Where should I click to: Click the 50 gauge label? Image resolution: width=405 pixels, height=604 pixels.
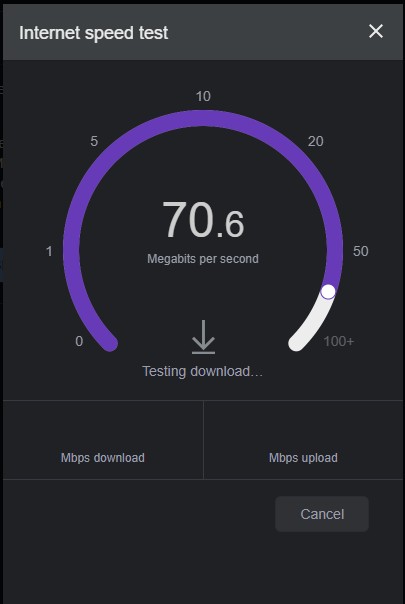[361, 251]
